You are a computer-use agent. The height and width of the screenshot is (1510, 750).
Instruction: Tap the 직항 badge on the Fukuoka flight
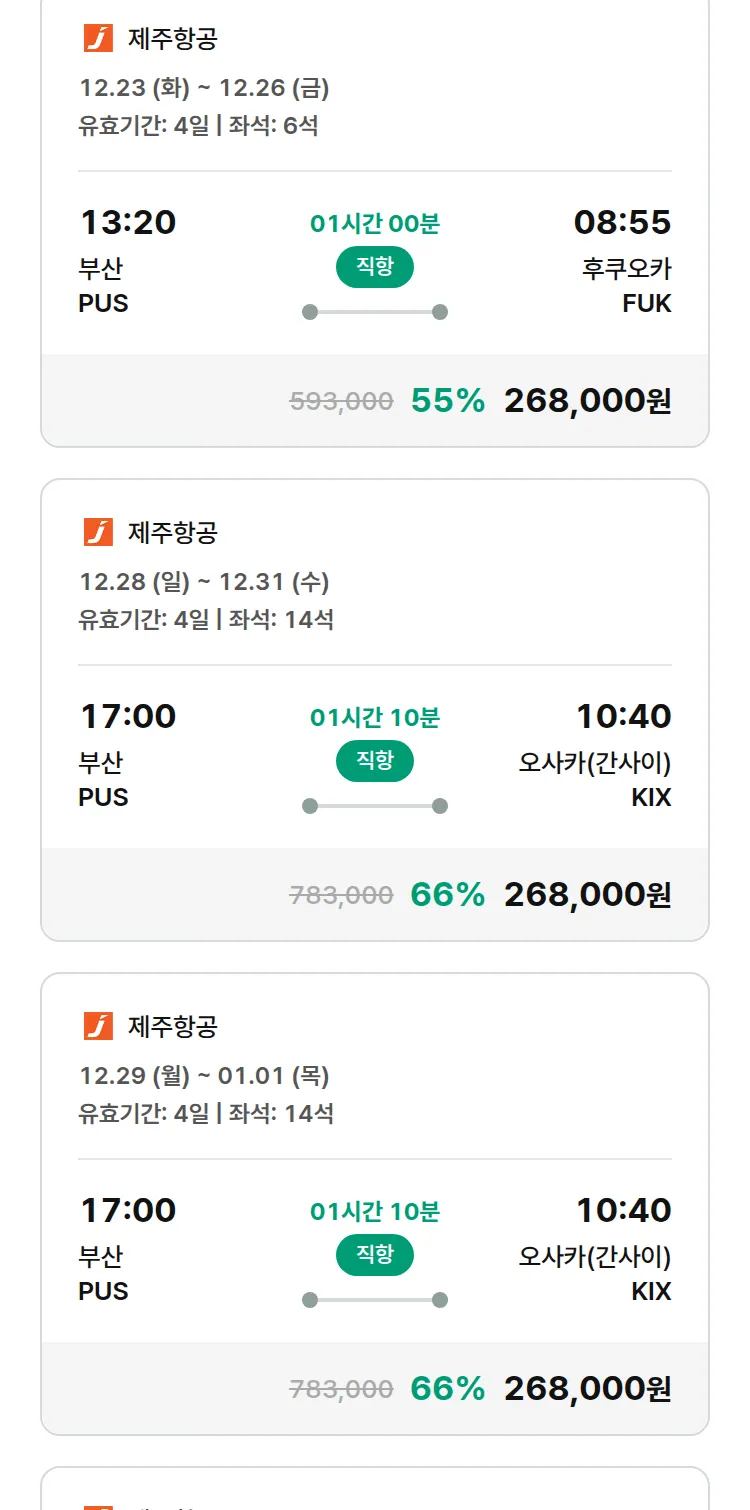point(374,267)
